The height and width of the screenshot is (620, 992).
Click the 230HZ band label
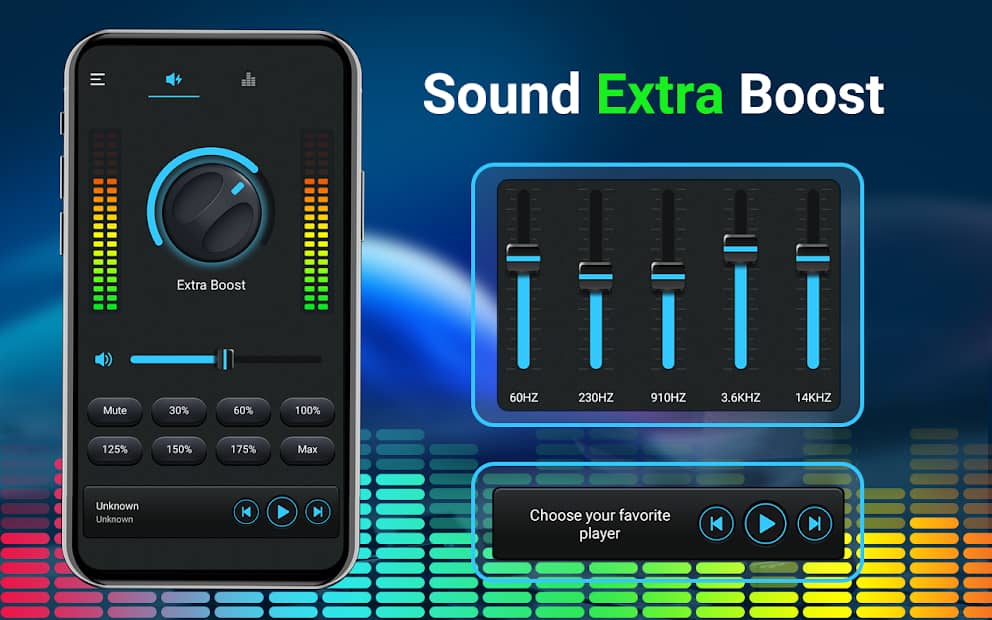point(596,398)
